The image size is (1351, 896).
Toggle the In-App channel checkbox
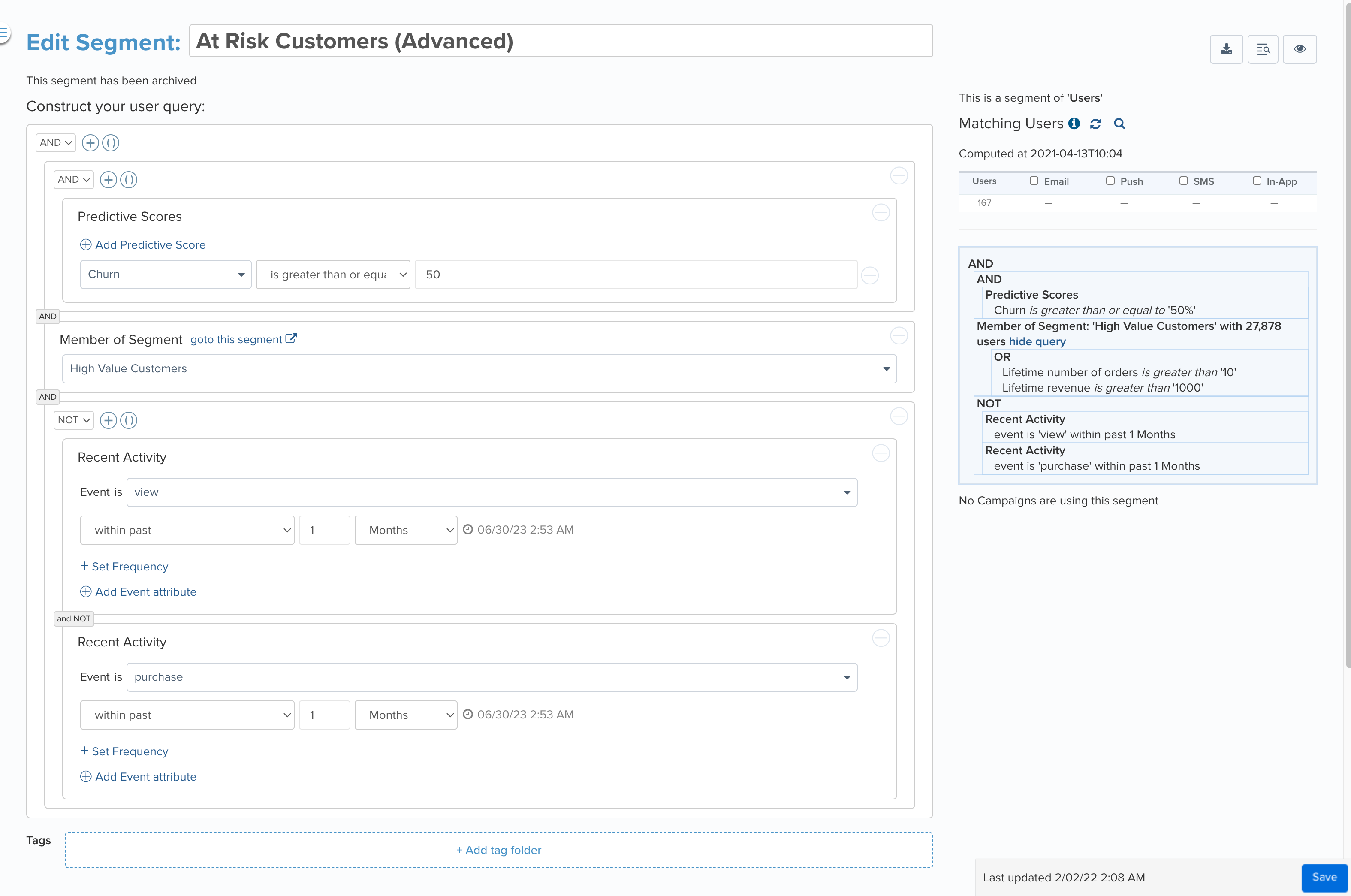(1257, 181)
